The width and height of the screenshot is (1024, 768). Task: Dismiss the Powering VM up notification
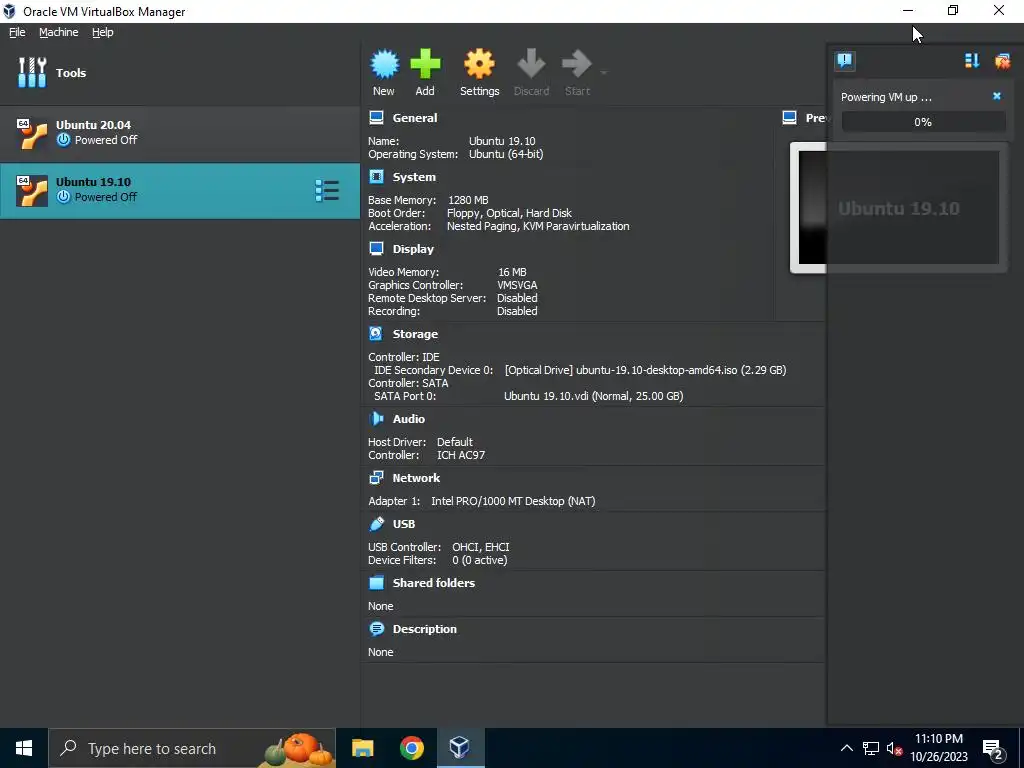click(x=997, y=96)
